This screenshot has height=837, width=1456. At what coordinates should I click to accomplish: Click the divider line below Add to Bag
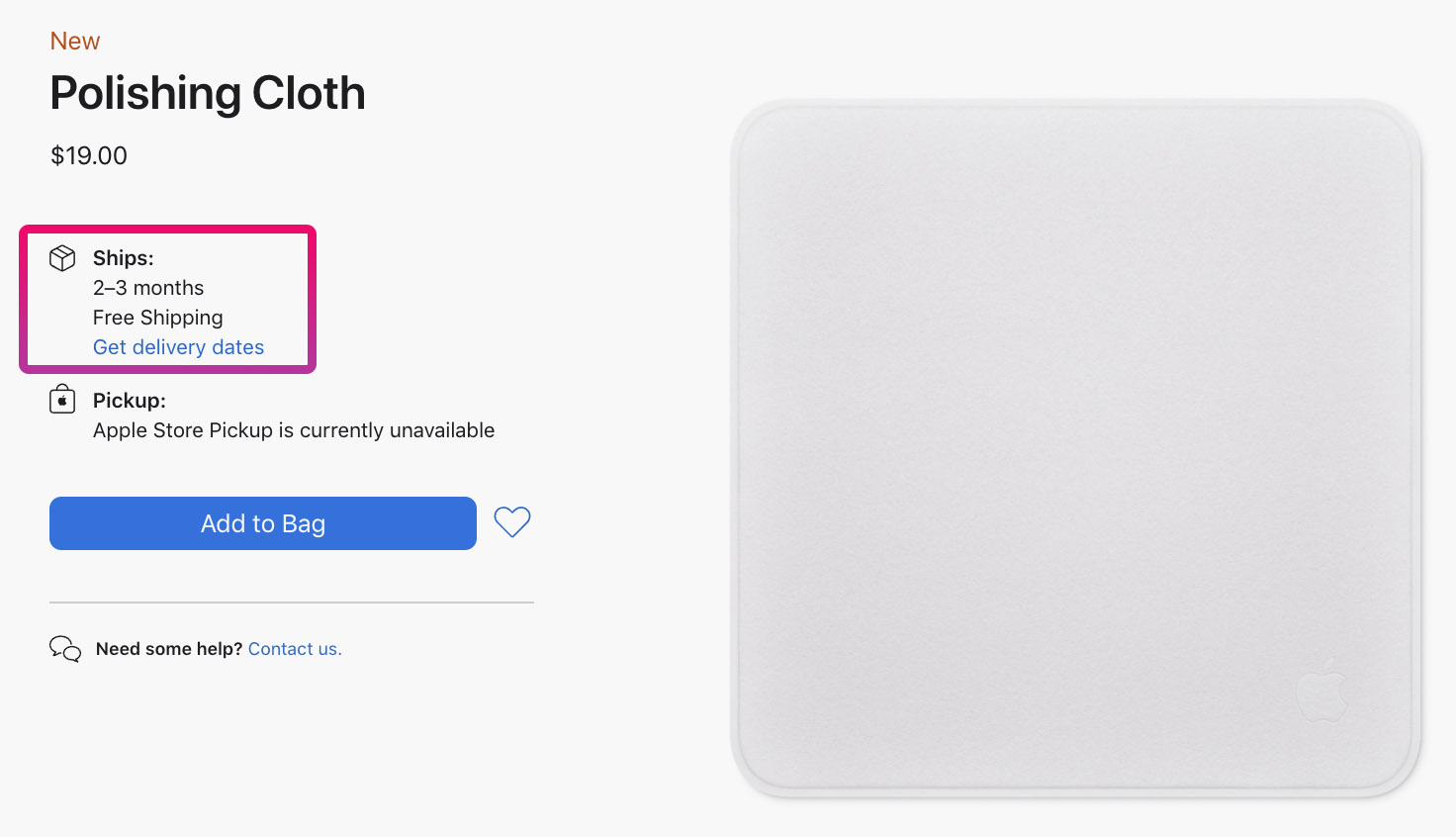(292, 602)
